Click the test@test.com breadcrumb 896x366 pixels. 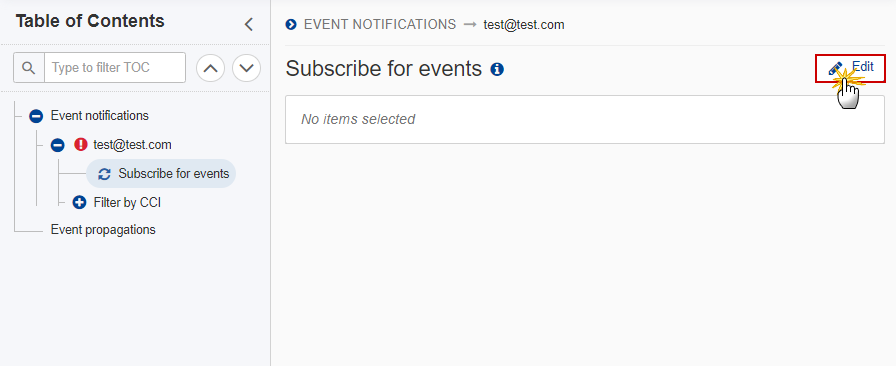coord(524,25)
